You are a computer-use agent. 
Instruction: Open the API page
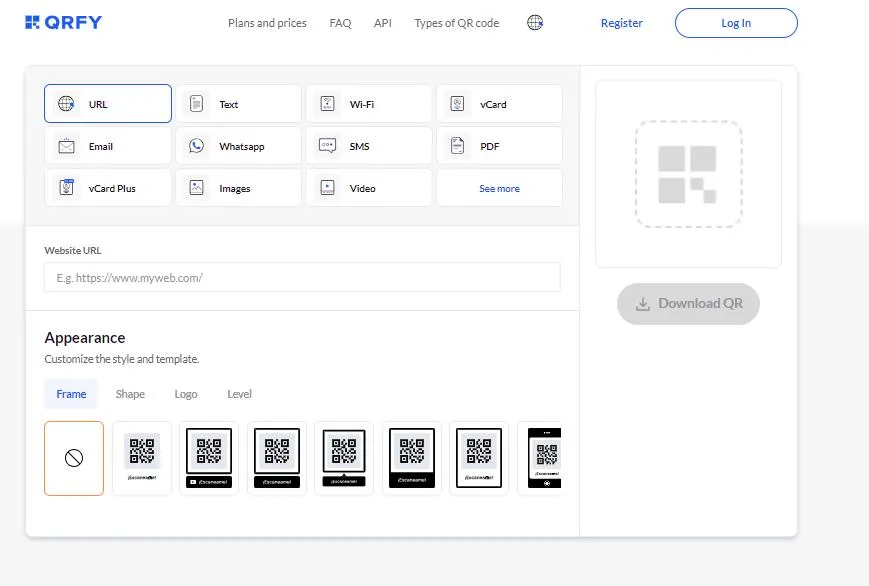tap(382, 23)
